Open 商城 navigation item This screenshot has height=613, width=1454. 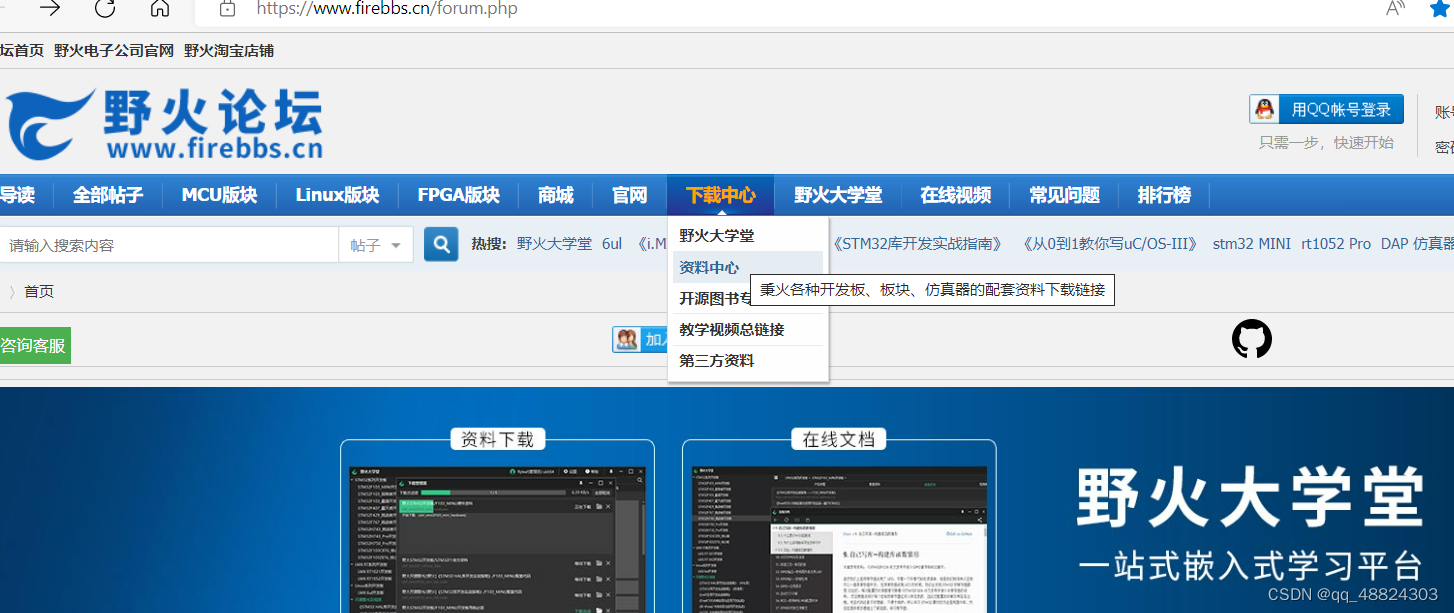tap(556, 195)
